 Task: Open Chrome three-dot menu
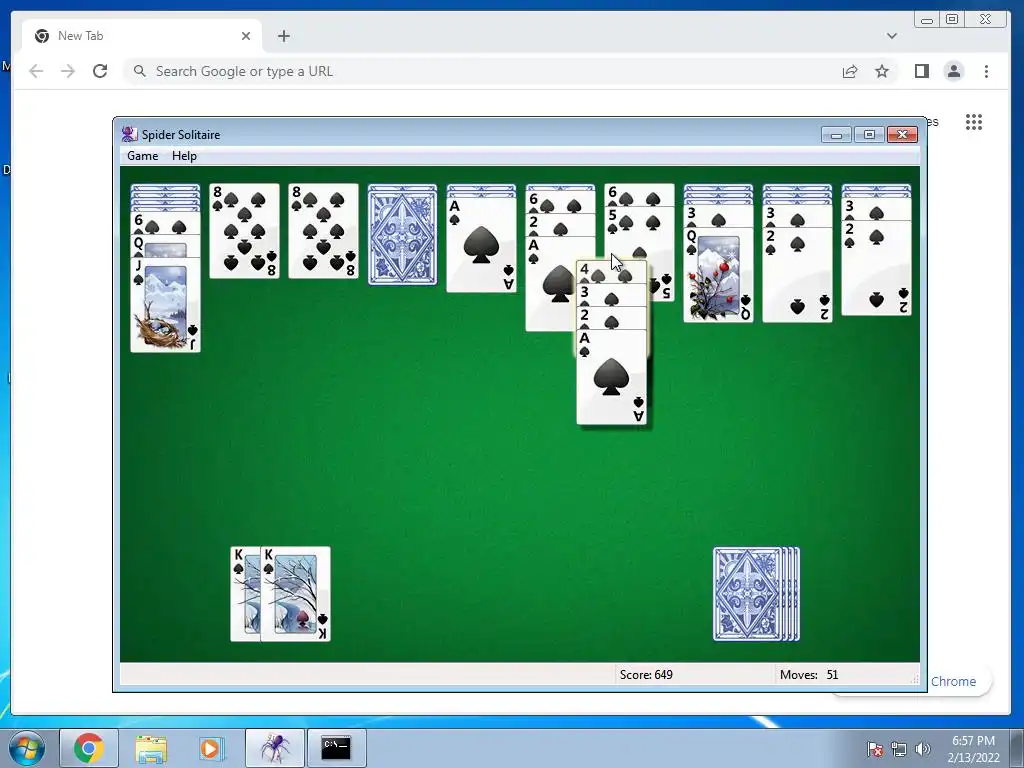pos(986,71)
